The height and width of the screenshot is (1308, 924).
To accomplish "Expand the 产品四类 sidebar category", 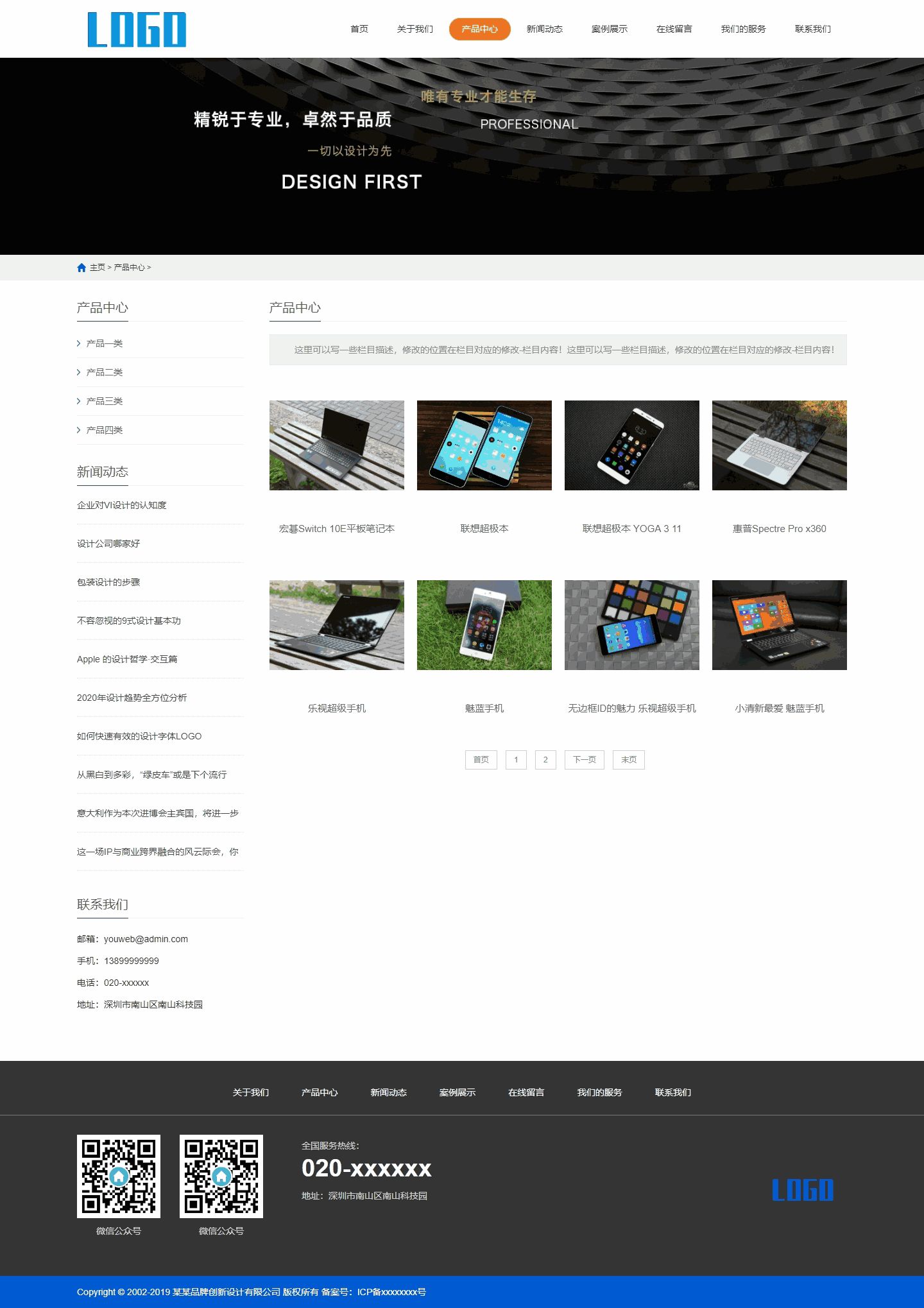I will (104, 430).
